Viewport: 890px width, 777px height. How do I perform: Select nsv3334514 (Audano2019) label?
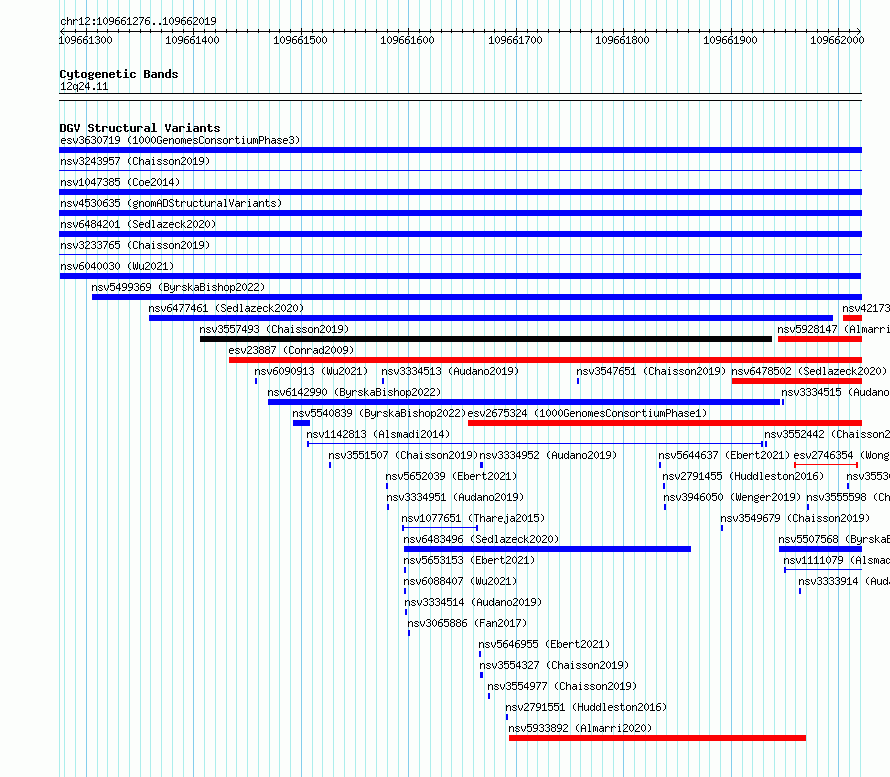click(x=473, y=602)
